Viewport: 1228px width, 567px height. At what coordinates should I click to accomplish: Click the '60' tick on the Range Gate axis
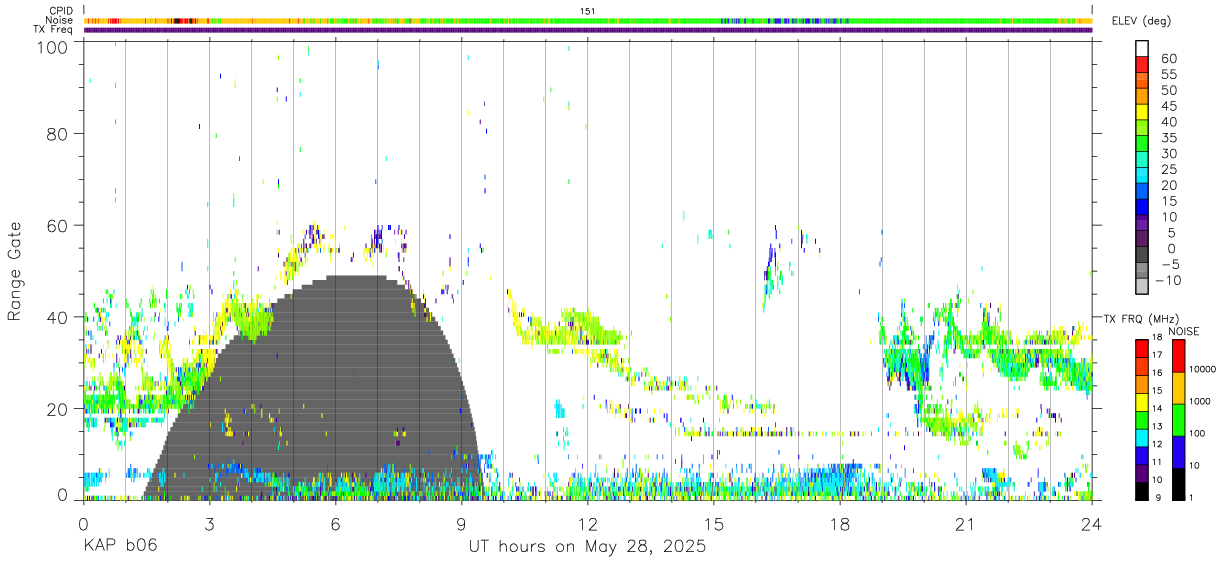tap(57, 225)
